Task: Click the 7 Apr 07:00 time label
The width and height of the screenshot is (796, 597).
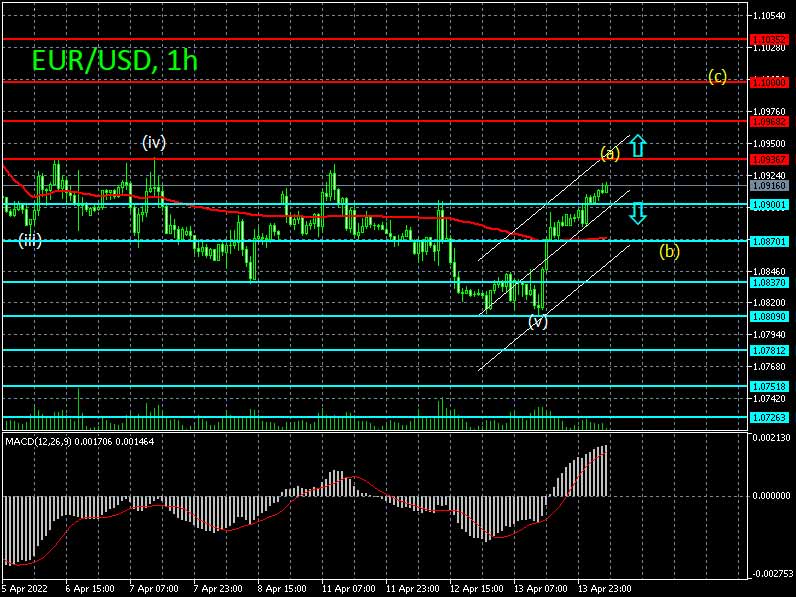Action: pyautogui.click(x=154, y=588)
